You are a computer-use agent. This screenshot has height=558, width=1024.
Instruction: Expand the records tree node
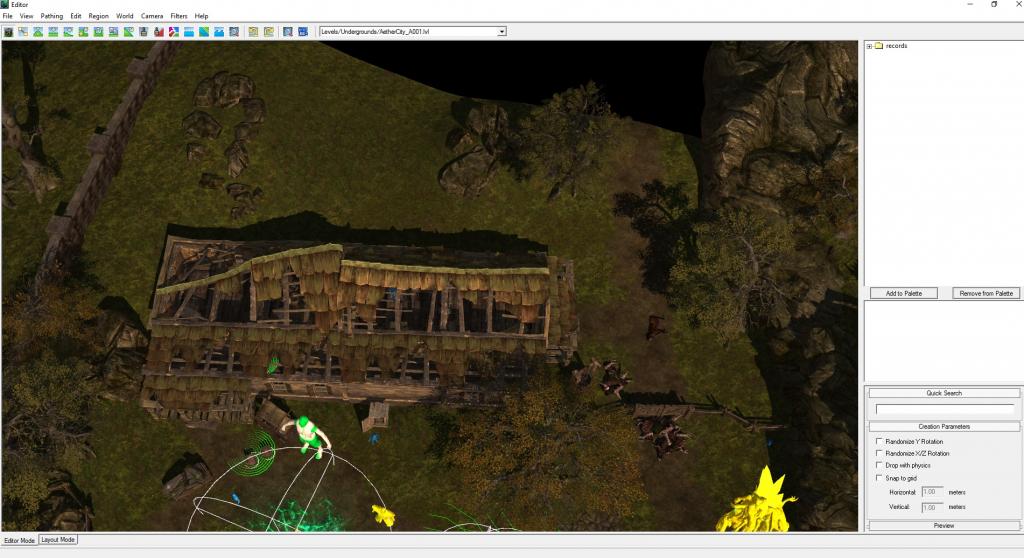[x=869, y=46]
